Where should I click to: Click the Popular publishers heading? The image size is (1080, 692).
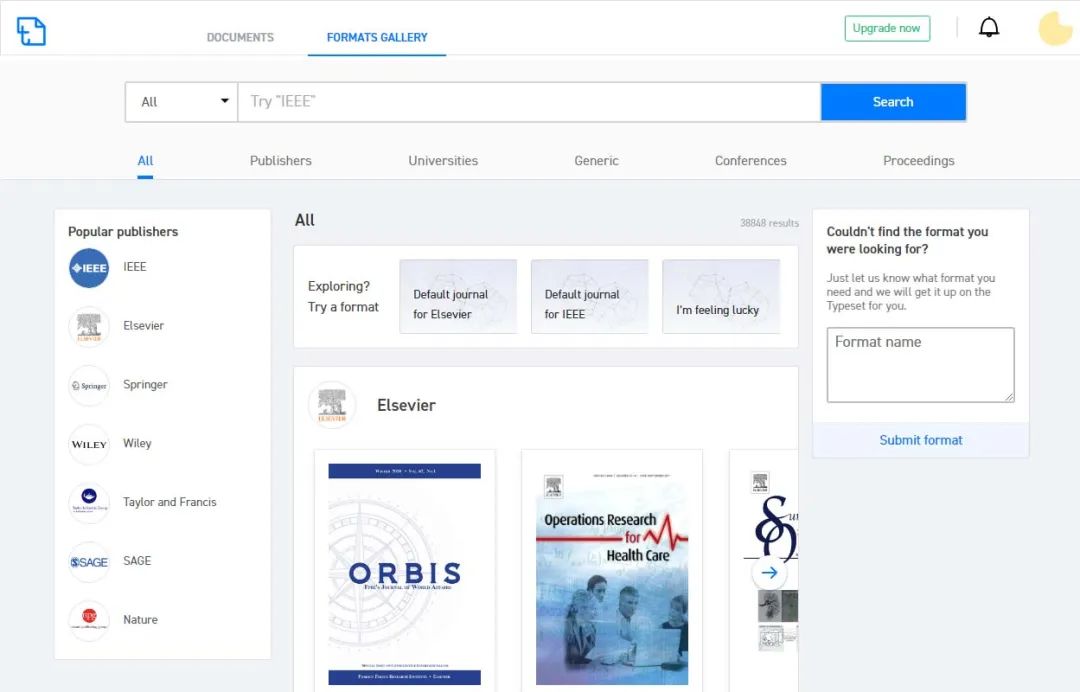pyautogui.click(x=123, y=232)
